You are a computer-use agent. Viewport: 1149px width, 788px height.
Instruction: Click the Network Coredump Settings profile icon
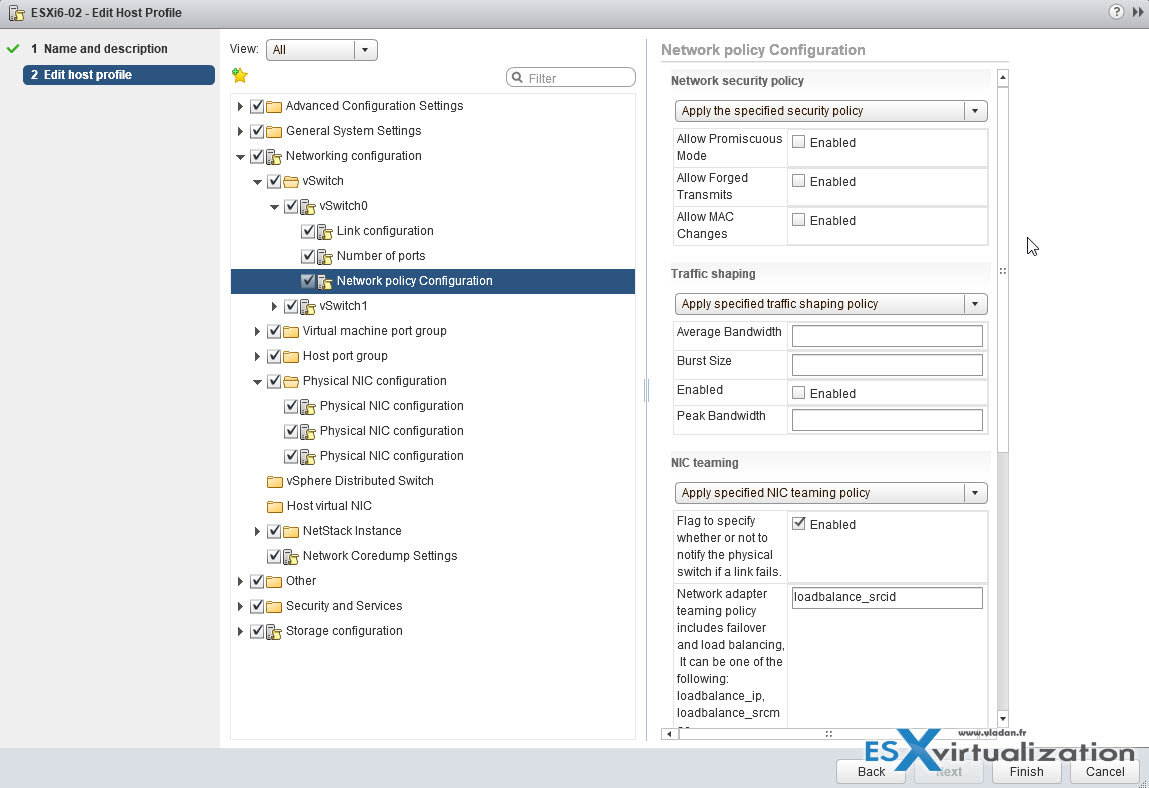point(291,556)
